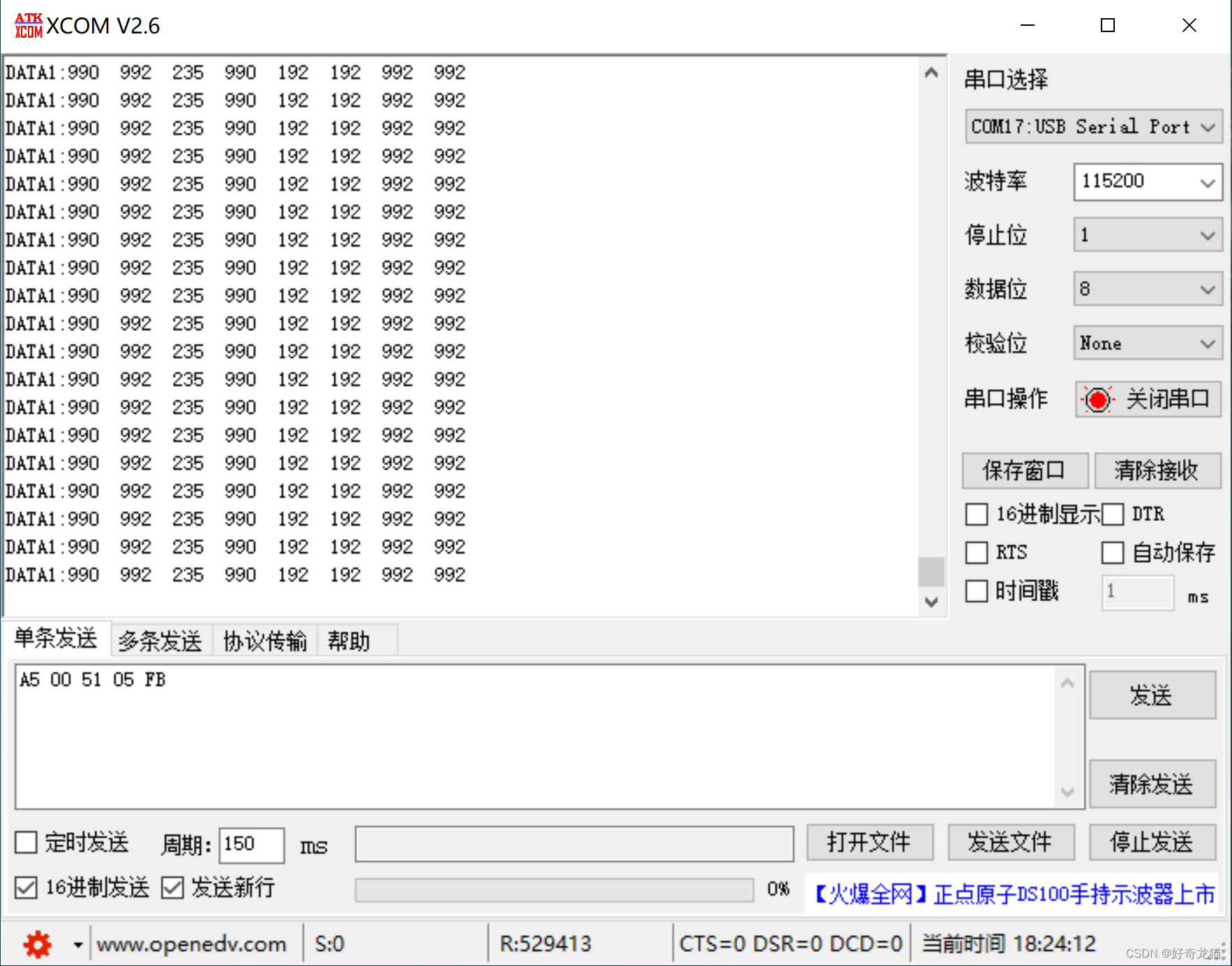The width and height of the screenshot is (1232, 966).
Task: Click the receive area scrollbar thumb
Action: point(931,572)
